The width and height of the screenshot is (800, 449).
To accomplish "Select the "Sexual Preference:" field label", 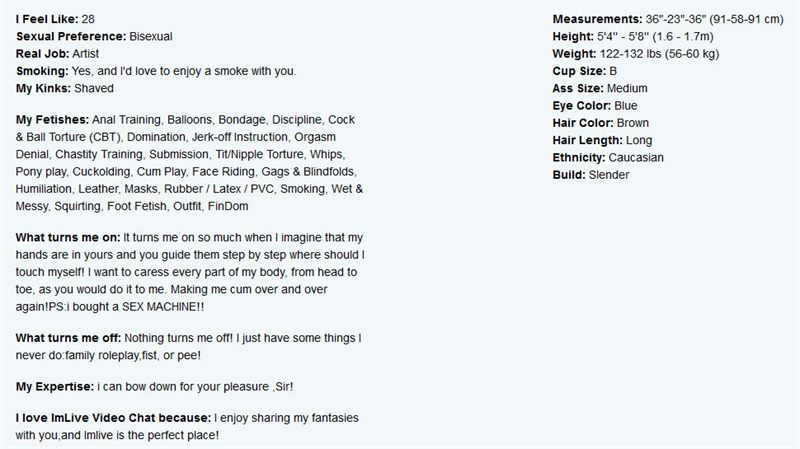I will (71, 37).
